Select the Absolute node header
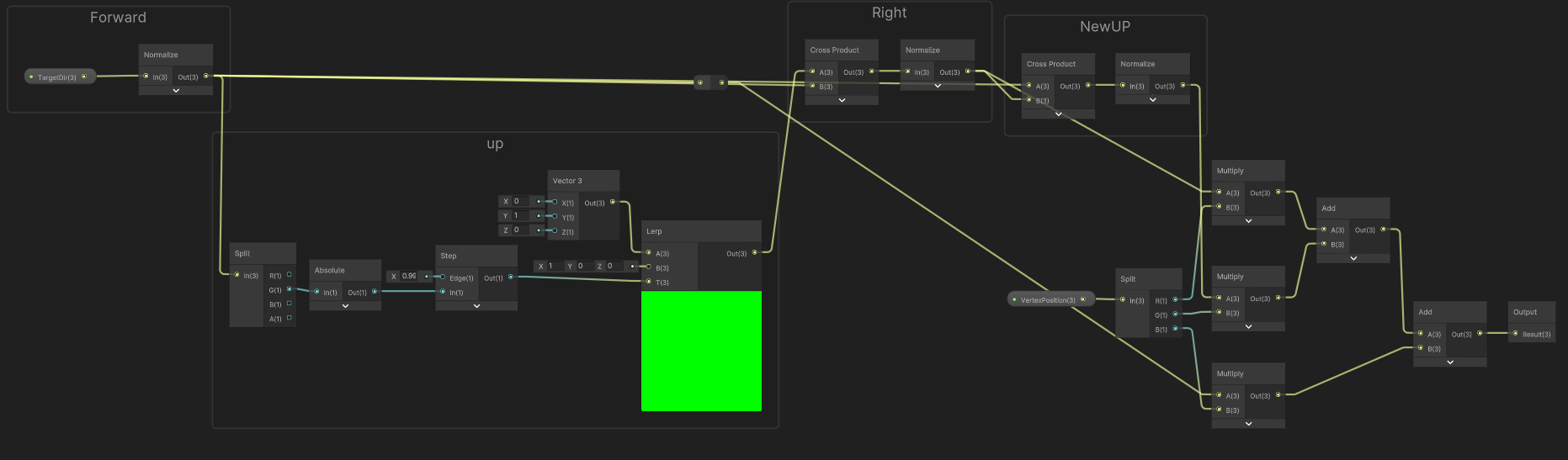This screenshot has width=1568, height=460. (345, 270)
